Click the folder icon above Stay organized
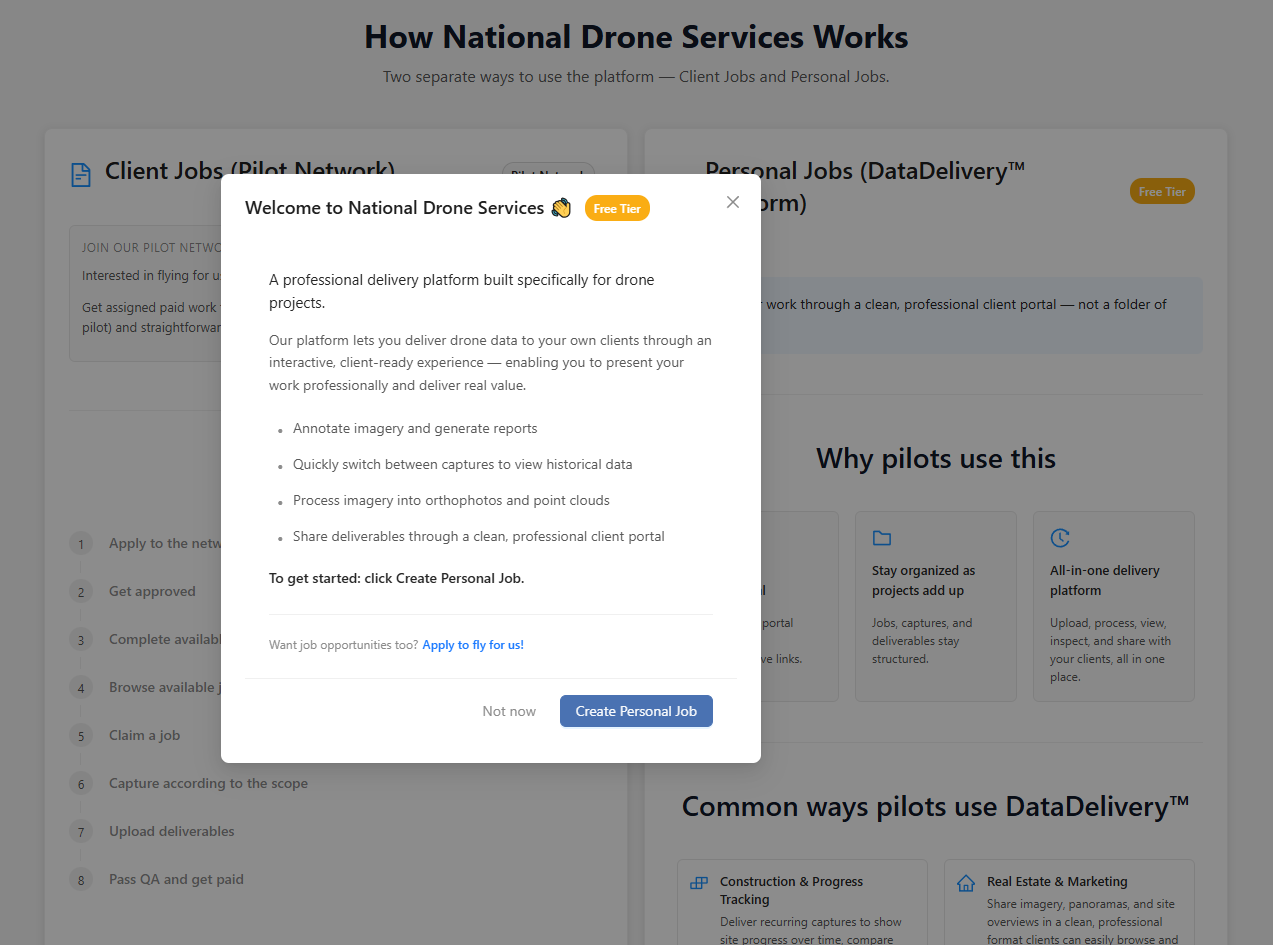 pos(882,539)
